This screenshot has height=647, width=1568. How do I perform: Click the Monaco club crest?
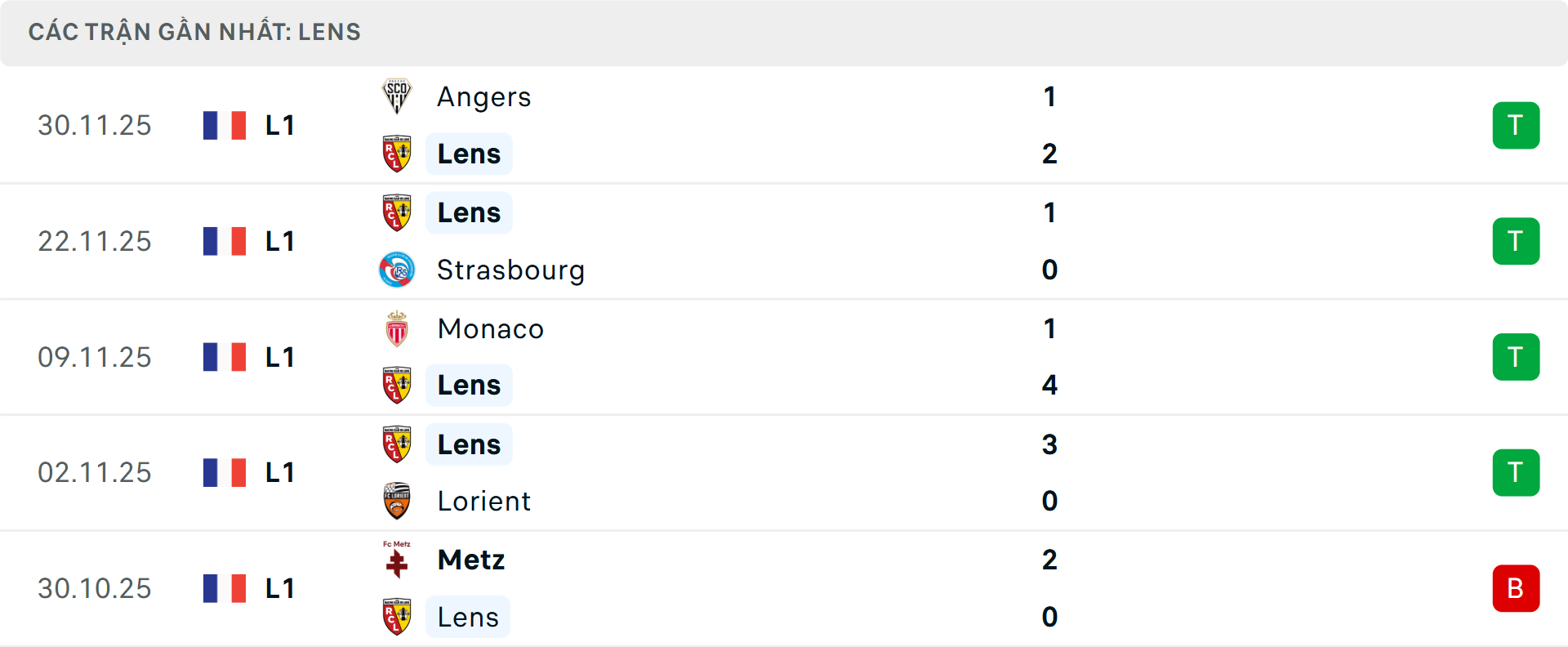(x=397, y=328)
